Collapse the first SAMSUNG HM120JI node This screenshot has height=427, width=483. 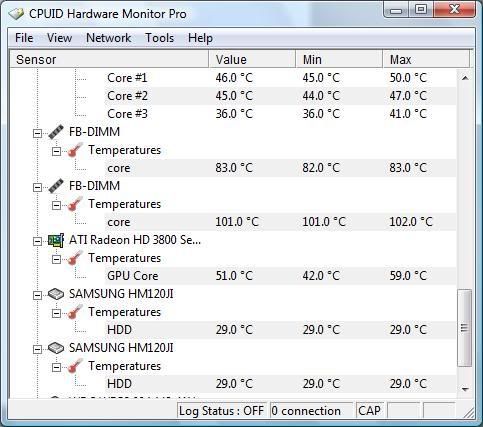(37, 295)
